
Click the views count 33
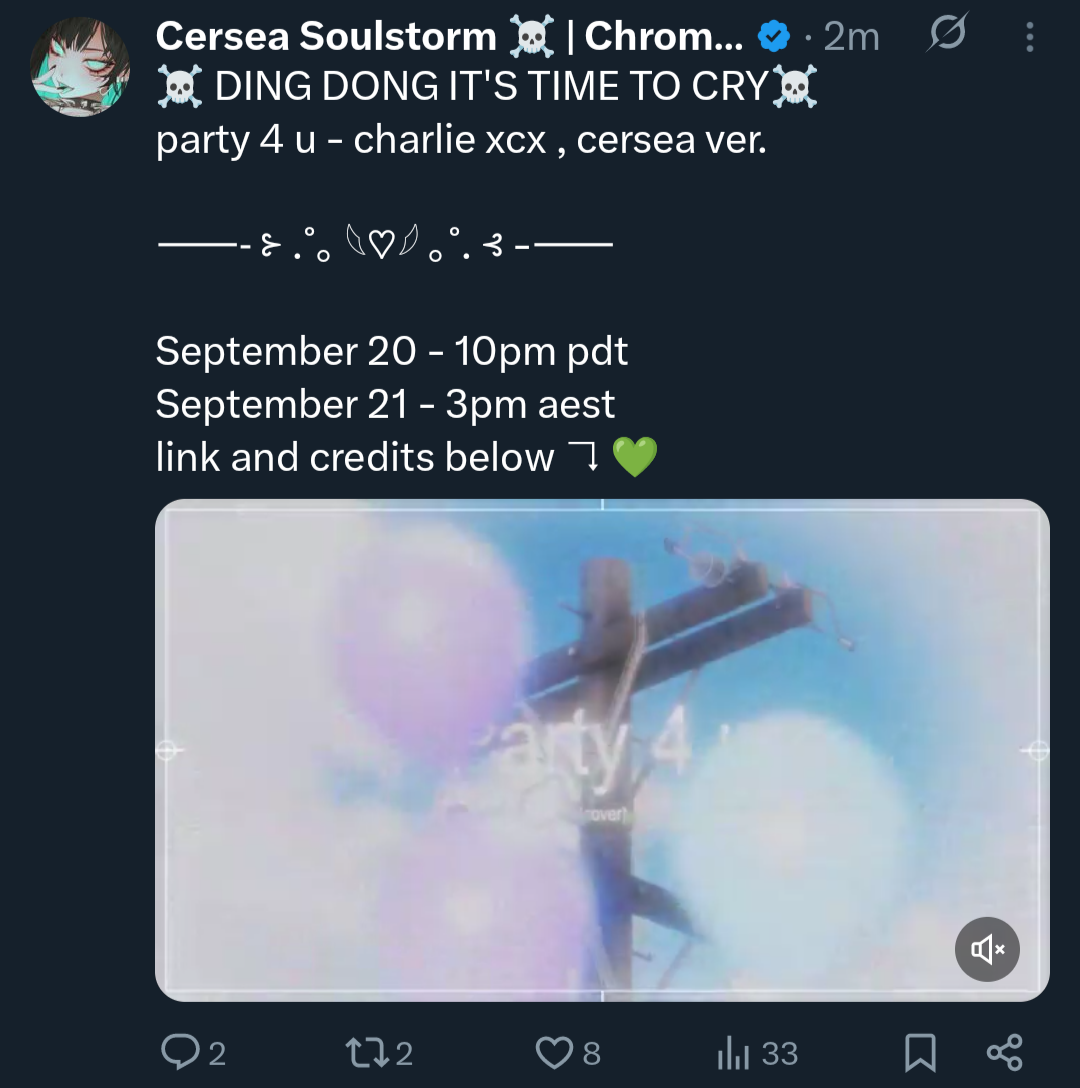(x=779, y=1053)
